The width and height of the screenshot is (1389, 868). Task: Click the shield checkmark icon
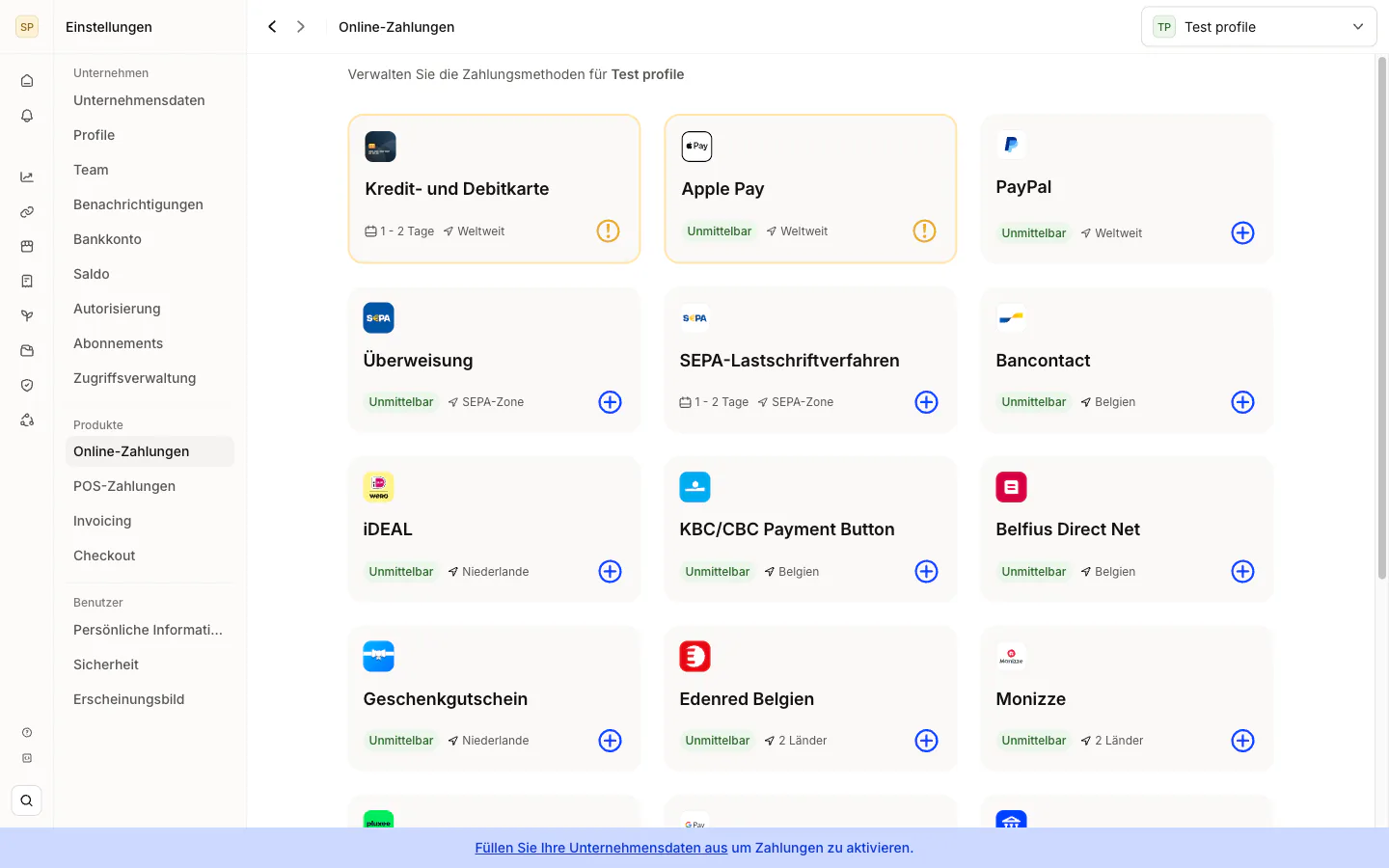click(x=27, y=386)
